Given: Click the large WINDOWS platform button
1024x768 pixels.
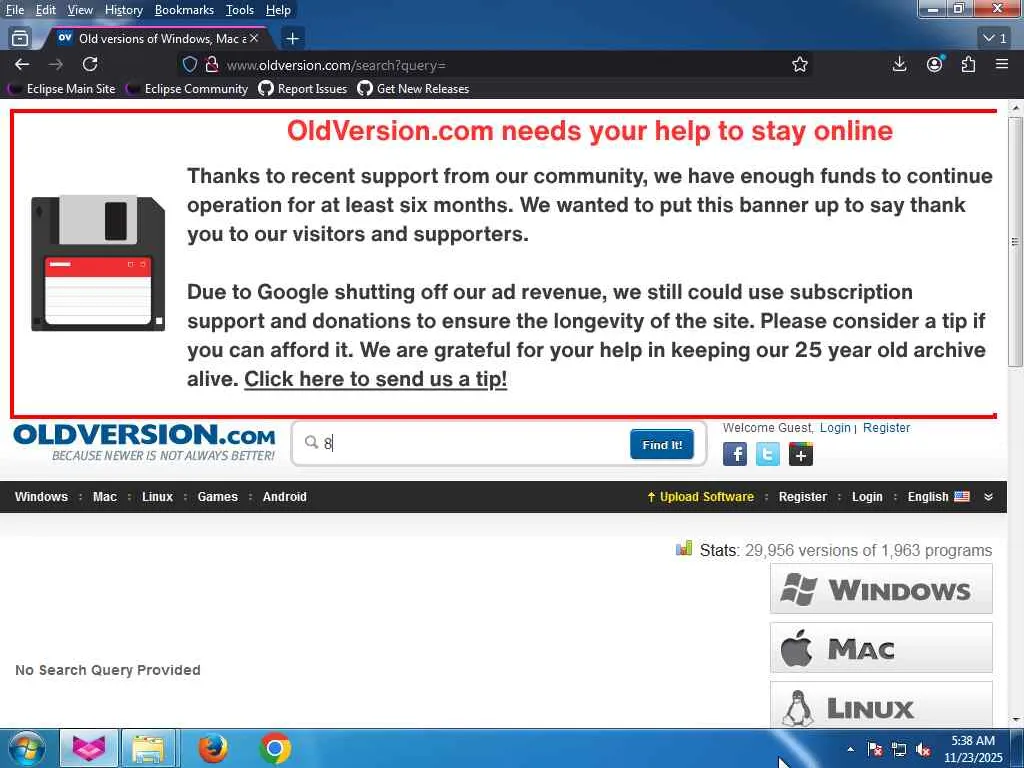Looking at the screenshot, I should tap(881, 589).
